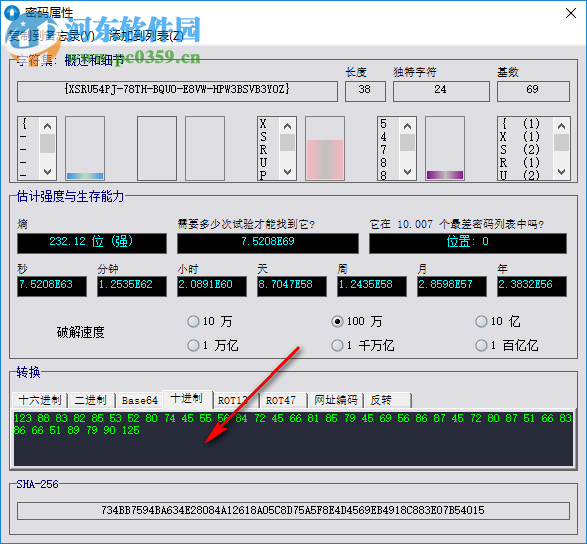This screenshot has height=544, width=587.
Task: Switch to the 二进制 tab
Action: (91, 400)
